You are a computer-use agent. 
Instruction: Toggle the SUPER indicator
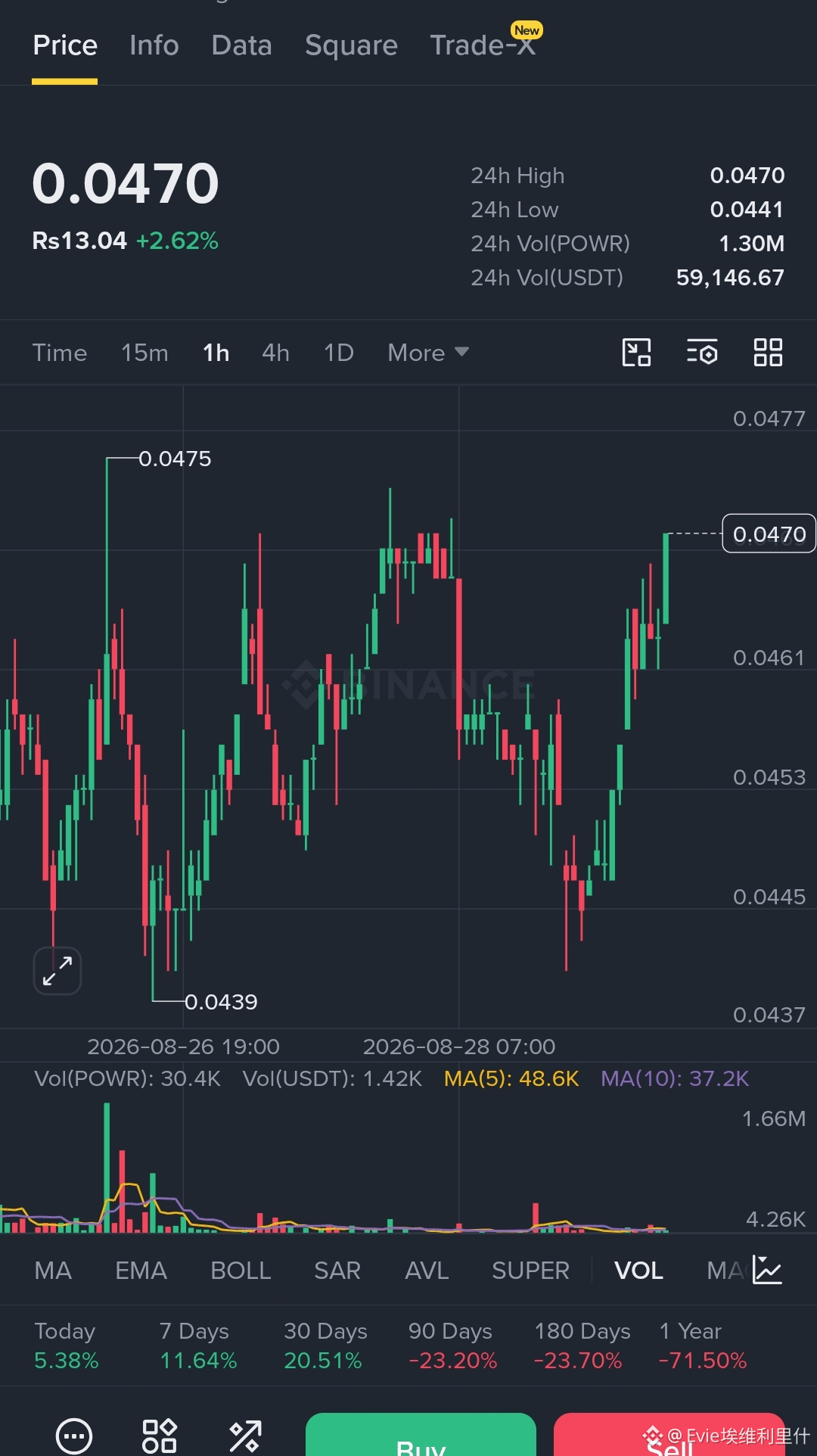pos(530,1271)
